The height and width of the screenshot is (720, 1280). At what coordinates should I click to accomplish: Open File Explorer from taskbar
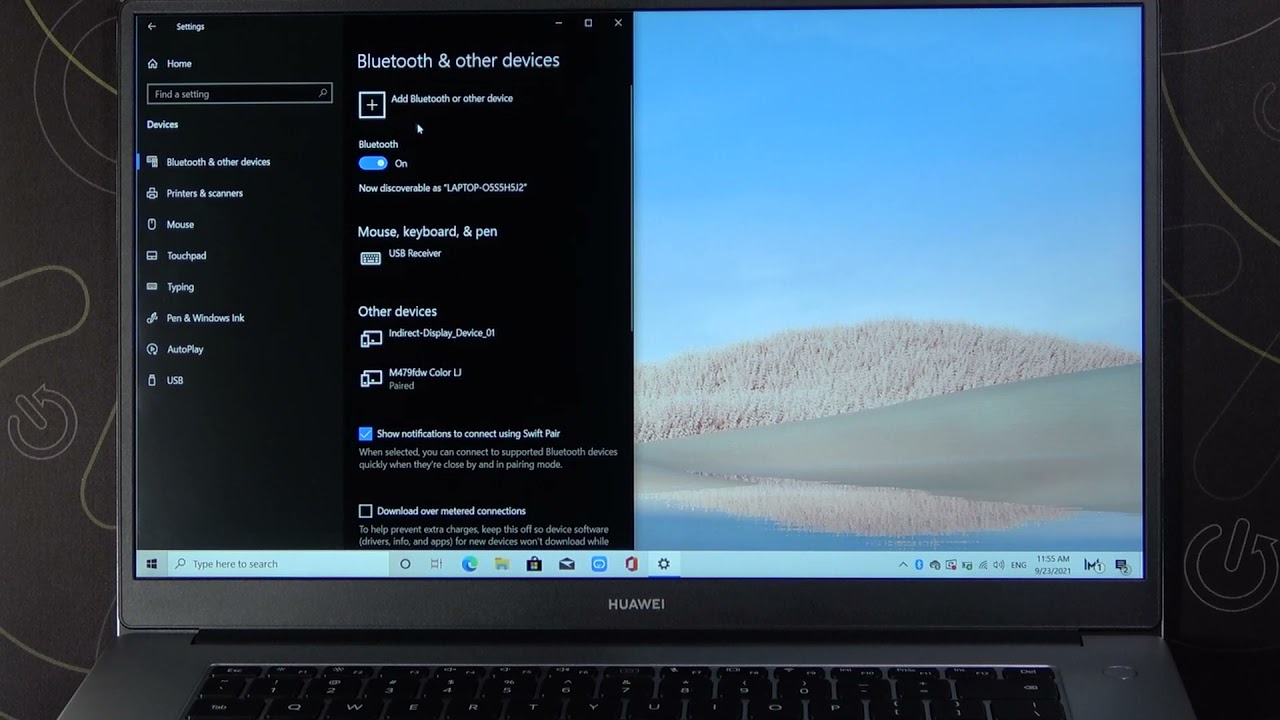[502, 564]
